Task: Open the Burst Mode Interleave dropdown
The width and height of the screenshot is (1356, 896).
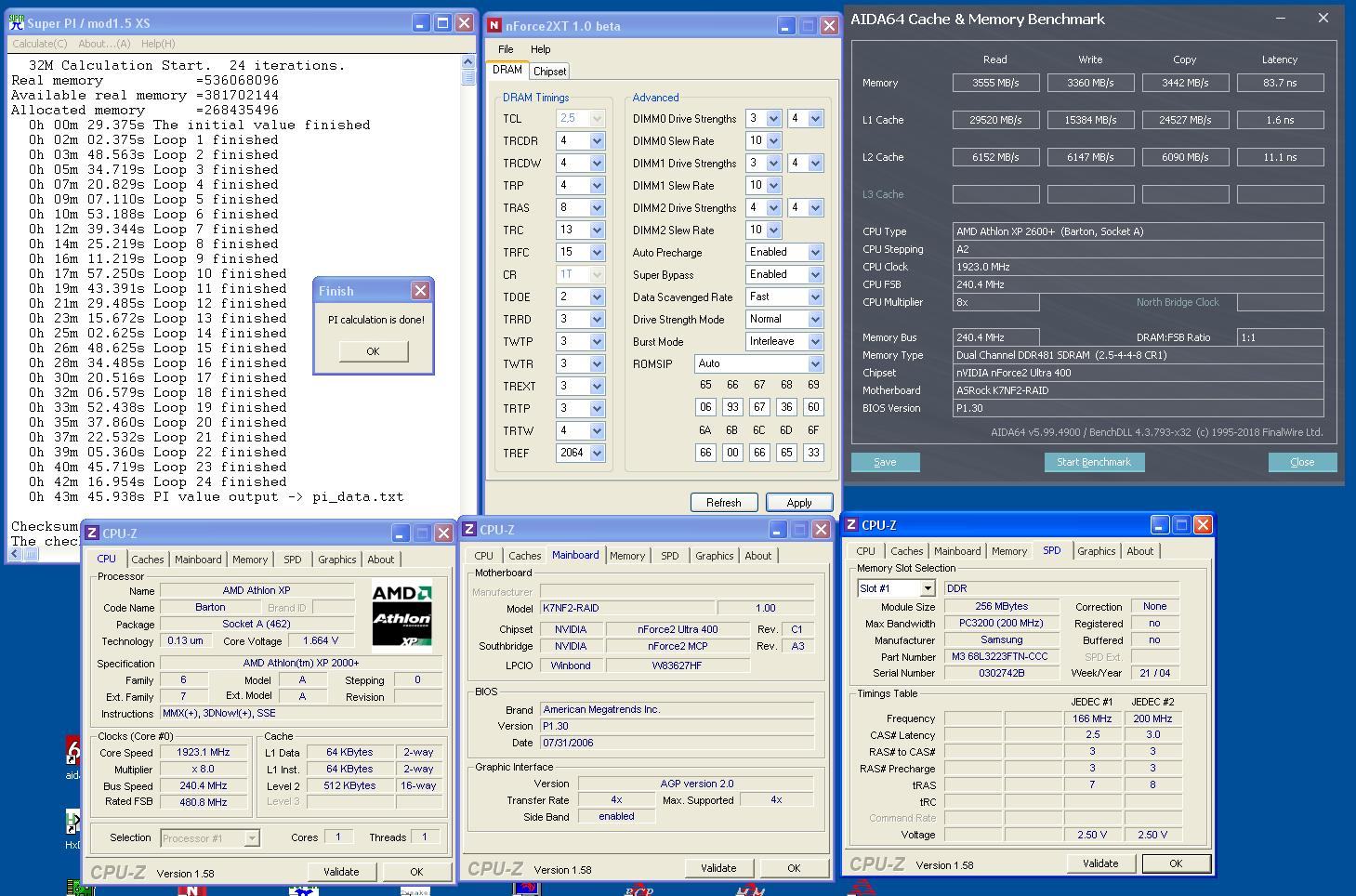Action: pyautogui.click(x=815, y=341)
